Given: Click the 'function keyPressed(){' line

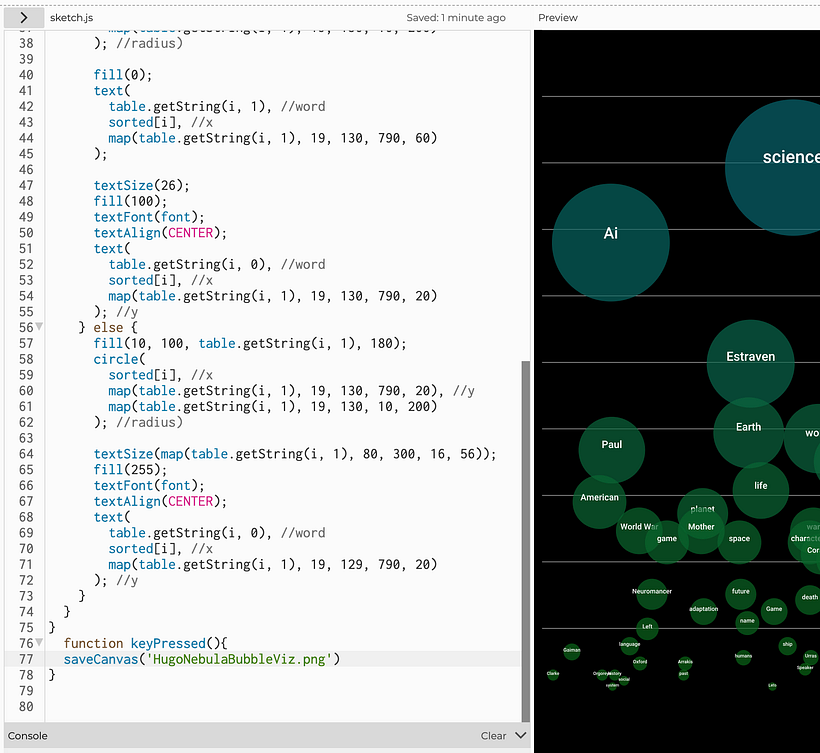Looking at the screenshot, I should [145, 643].
